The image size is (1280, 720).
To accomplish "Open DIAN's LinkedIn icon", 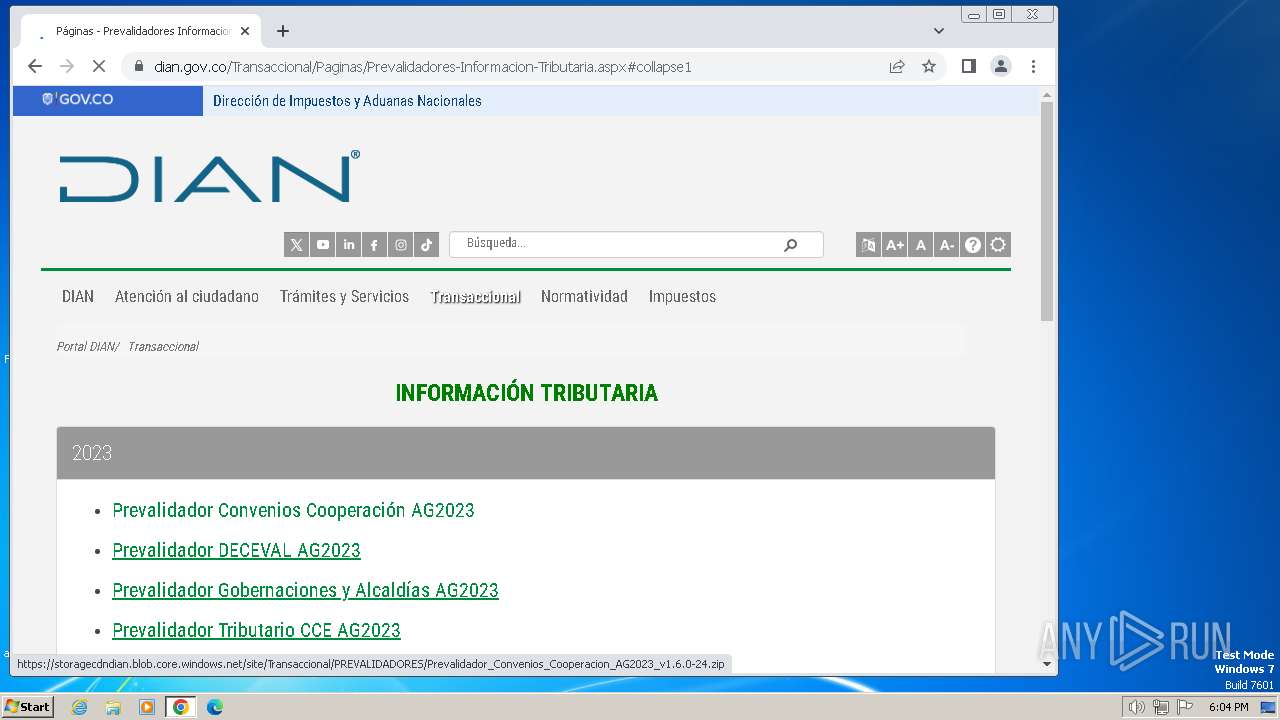I will (x=348, y=245).
